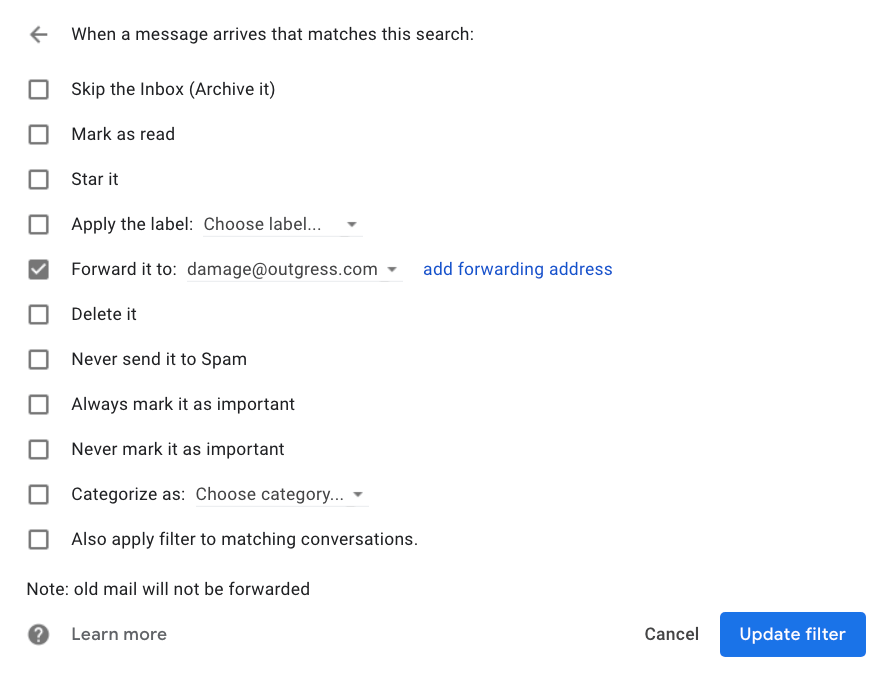
Task: Go back using the left arrow icon
Action: click(39, 34)
